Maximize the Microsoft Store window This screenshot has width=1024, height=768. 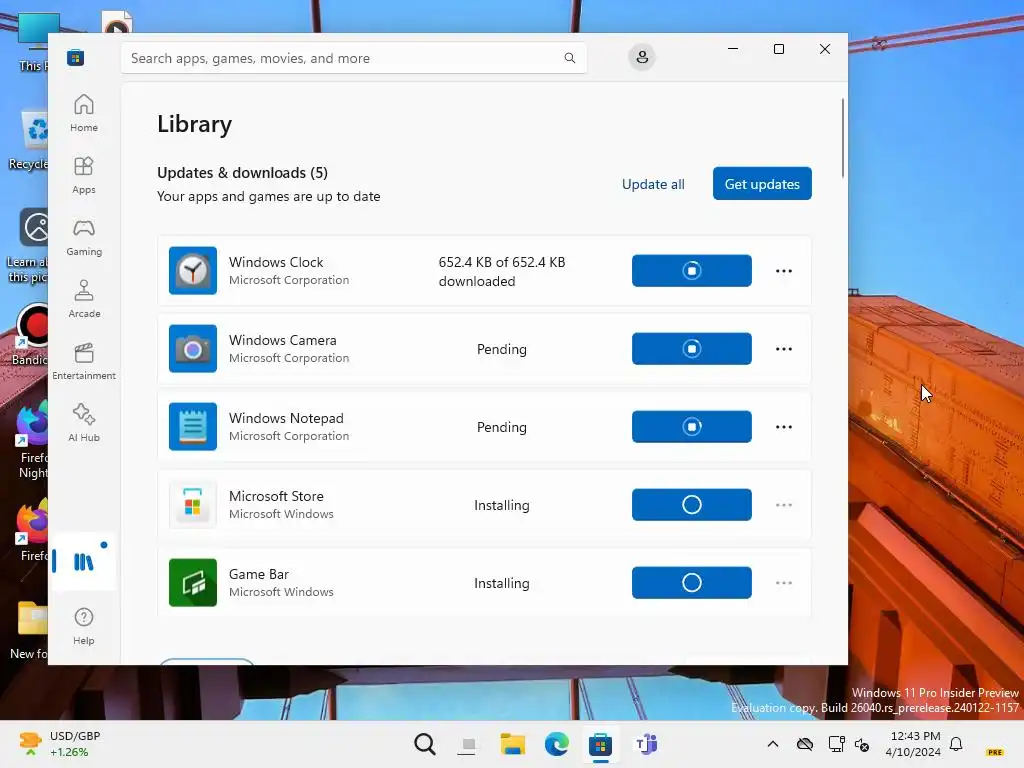click(778, 49)
